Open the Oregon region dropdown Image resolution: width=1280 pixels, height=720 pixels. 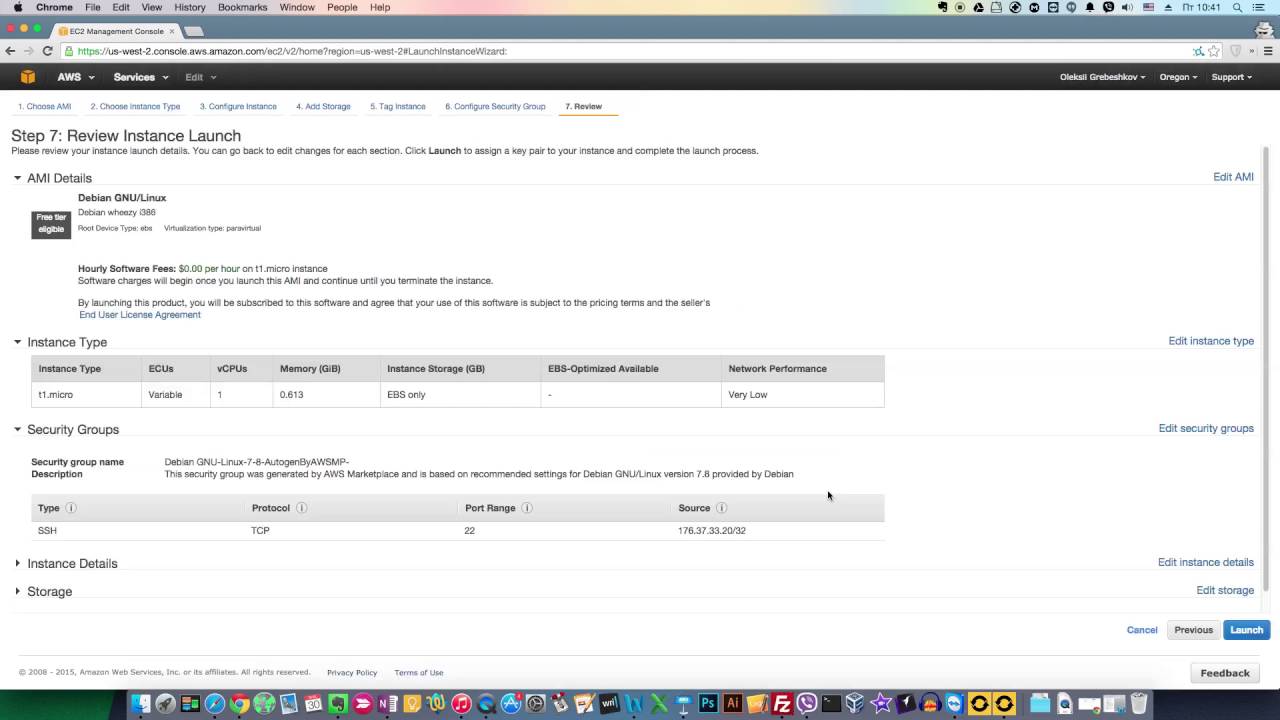[x=1178, y=77]
